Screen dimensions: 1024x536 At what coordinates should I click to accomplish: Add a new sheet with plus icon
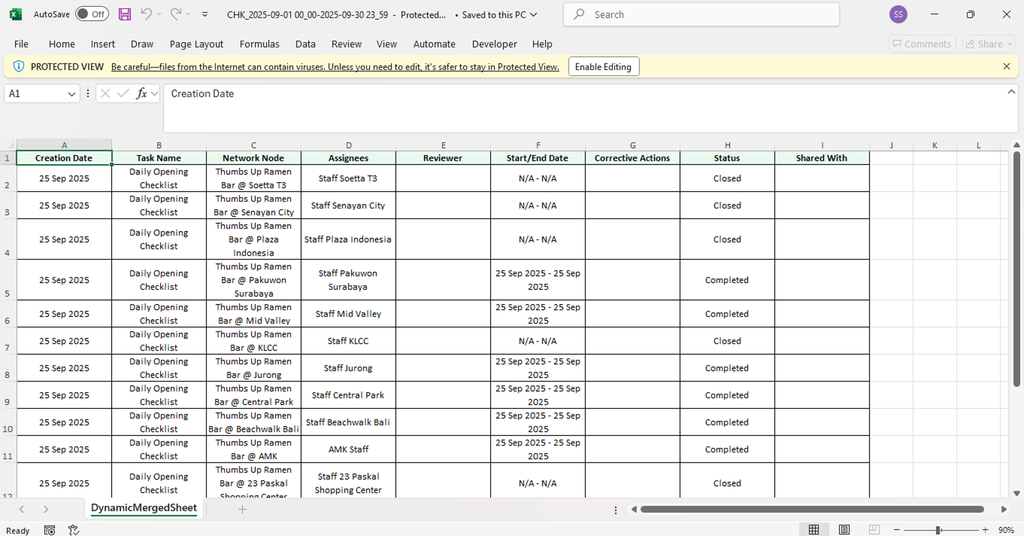click(242, 509)
